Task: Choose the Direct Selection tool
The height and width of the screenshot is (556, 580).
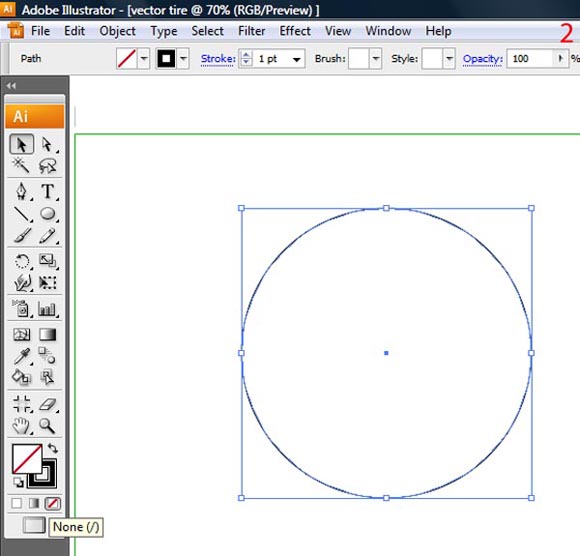Action: [x=47, y=144]
